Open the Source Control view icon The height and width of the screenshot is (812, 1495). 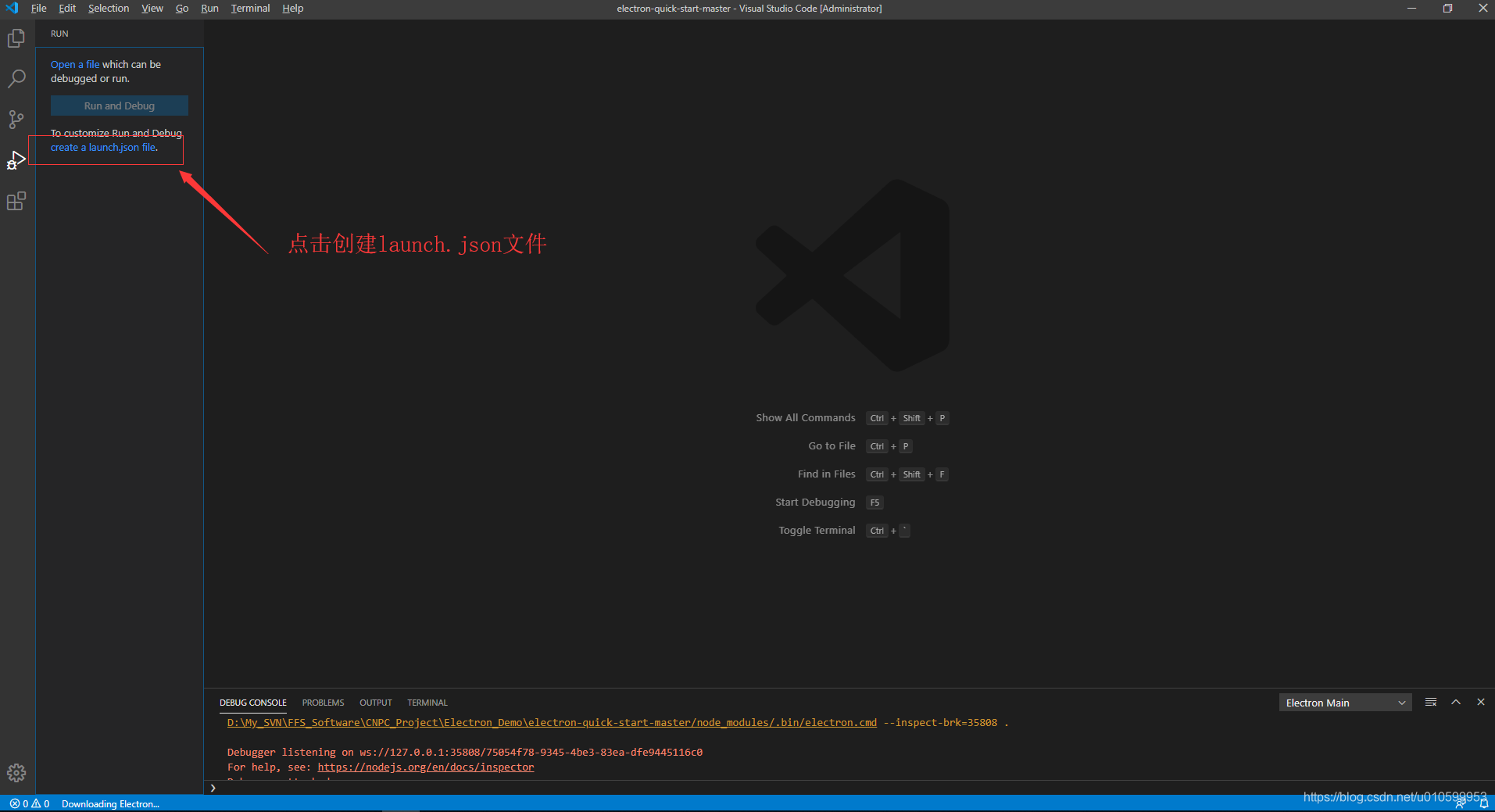(x=16, y=120)
